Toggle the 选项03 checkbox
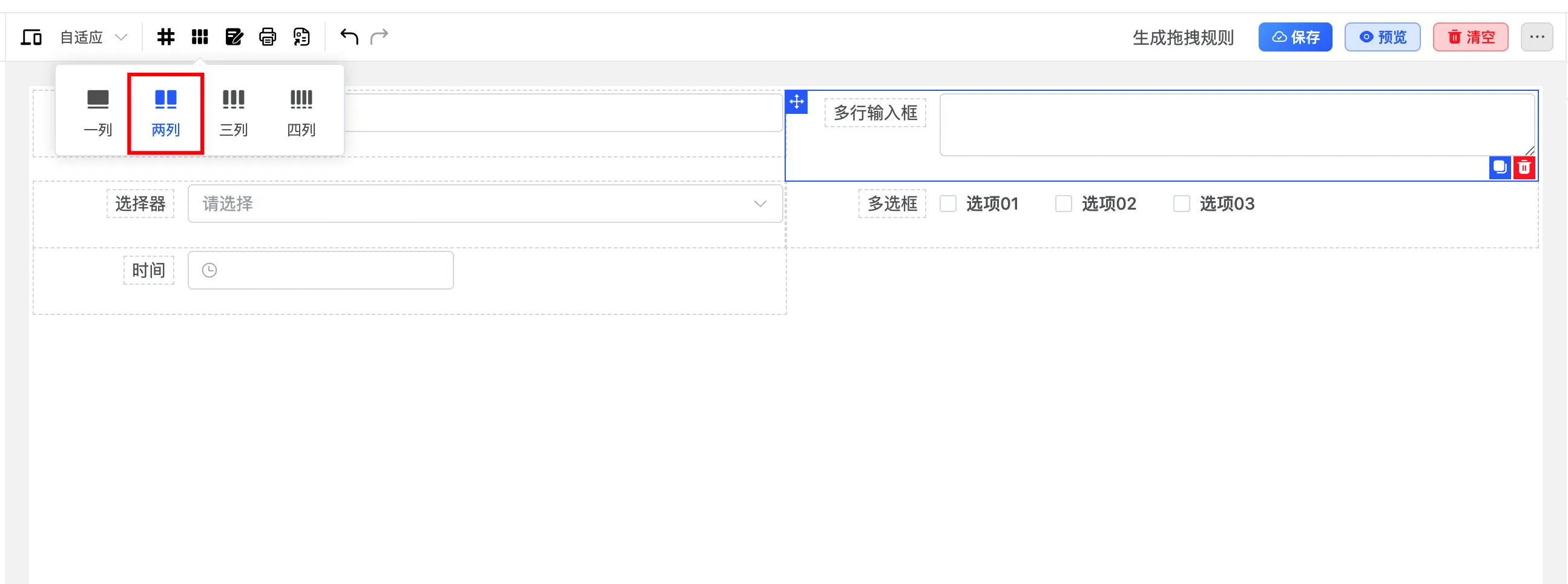This screenshot has height=584, width=1568. 1182,204
